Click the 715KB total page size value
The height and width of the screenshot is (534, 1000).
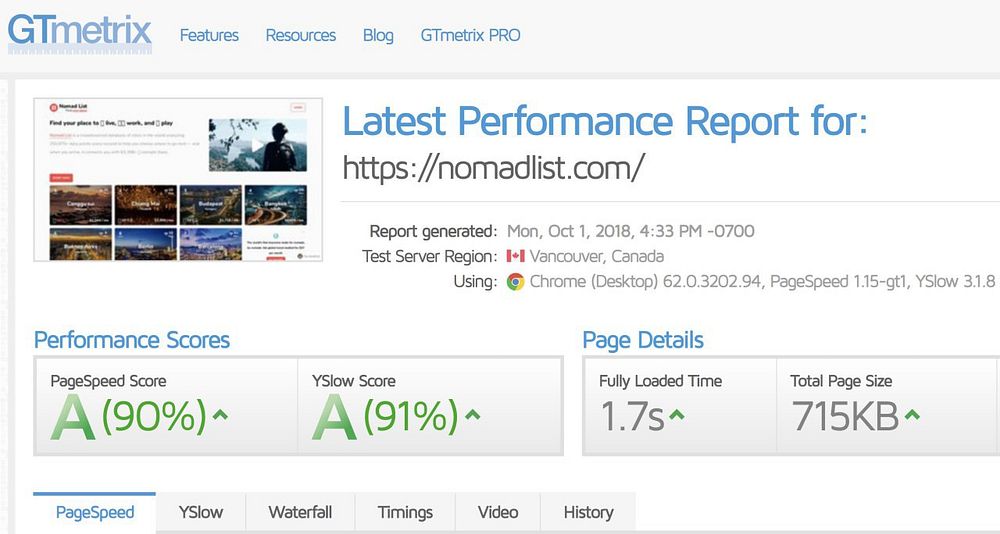click(x=845, y=417)
